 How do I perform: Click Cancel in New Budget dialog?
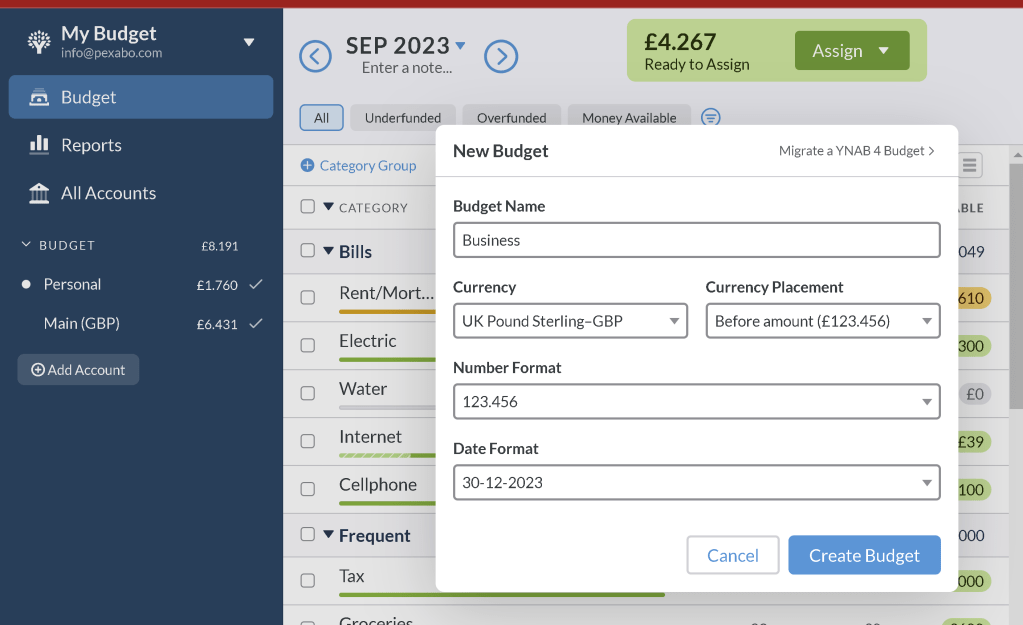point(733,555)
